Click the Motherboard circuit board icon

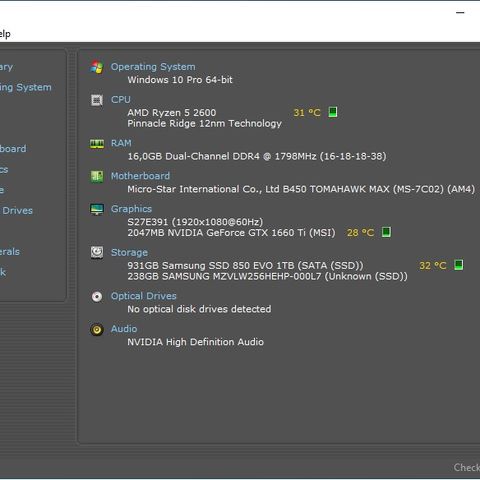pos(97,176)
